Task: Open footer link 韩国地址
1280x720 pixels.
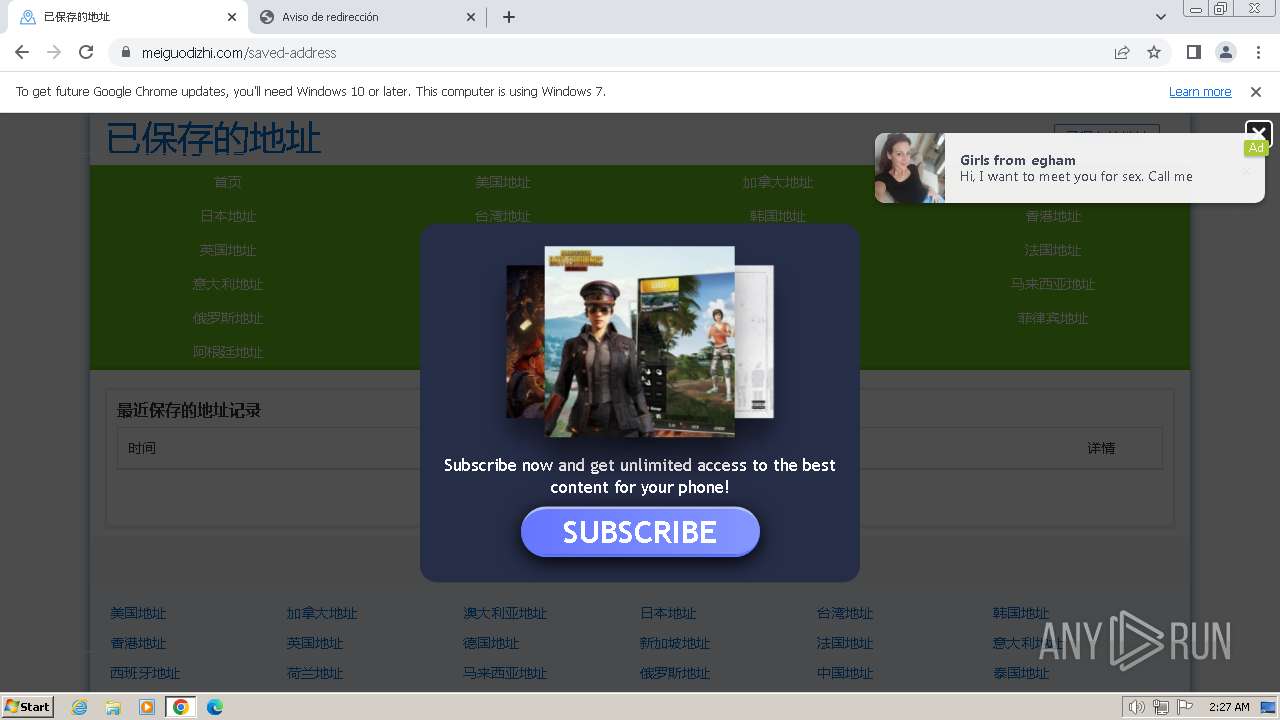Action: pyautogui.click(x=1021, y=613)
